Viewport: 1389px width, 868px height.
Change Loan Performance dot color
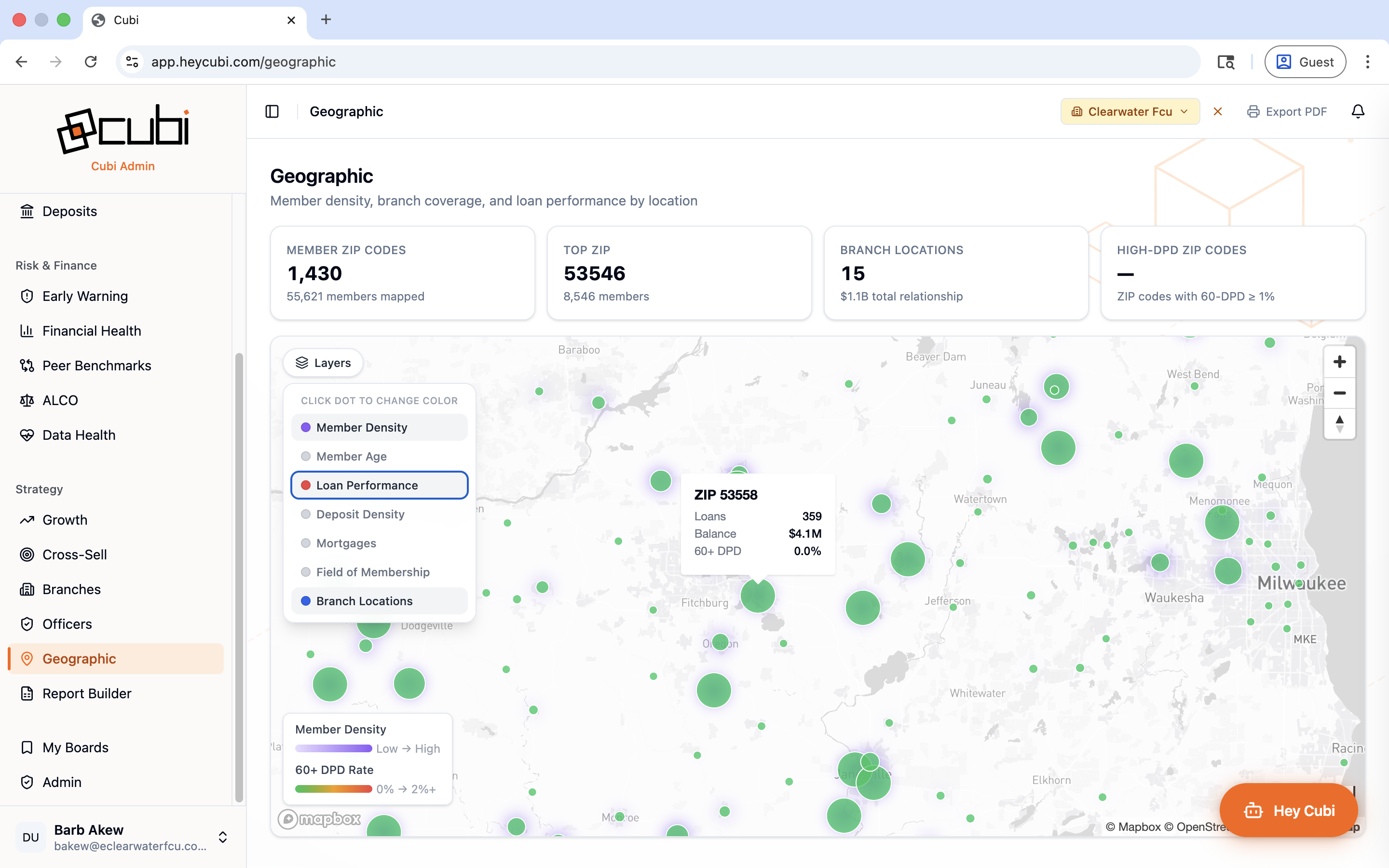click(x=306, y=486)
